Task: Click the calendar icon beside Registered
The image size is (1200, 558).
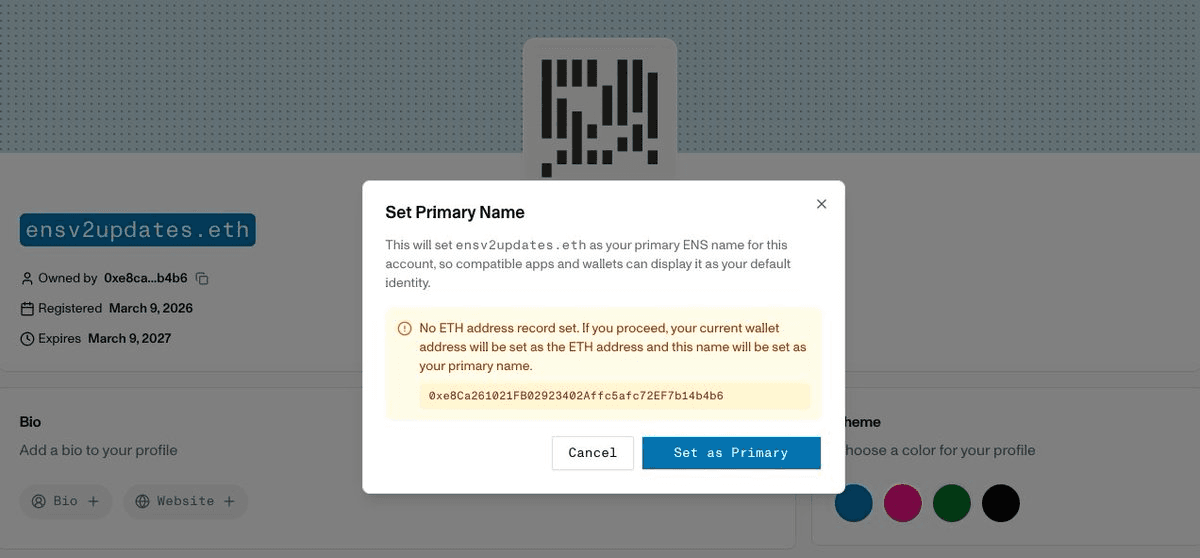Action: click(27, 309)
